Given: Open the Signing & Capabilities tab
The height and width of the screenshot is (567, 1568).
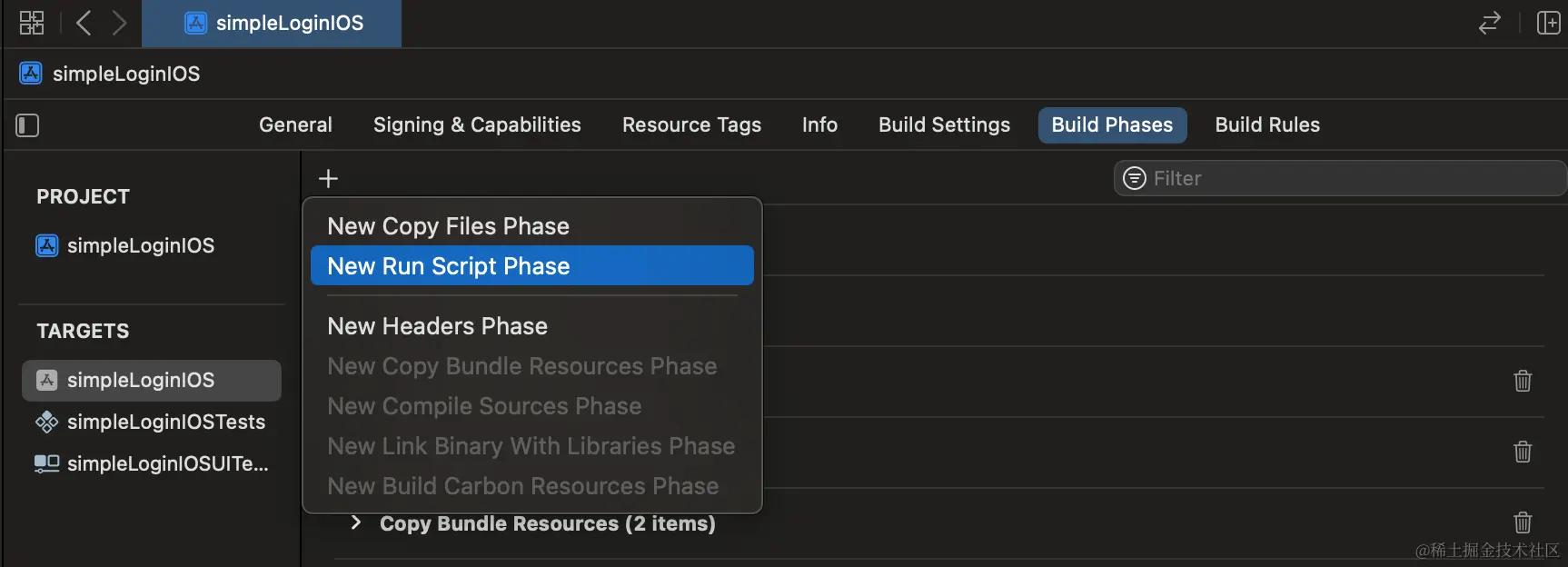Looking at the screenshot, I should [x=477, y=125].
